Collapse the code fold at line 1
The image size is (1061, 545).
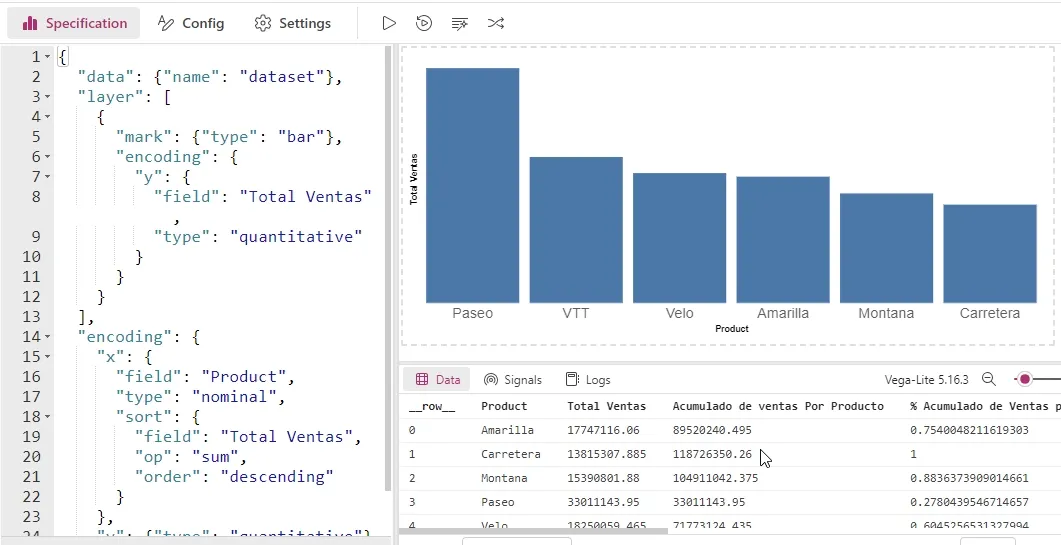47,57
